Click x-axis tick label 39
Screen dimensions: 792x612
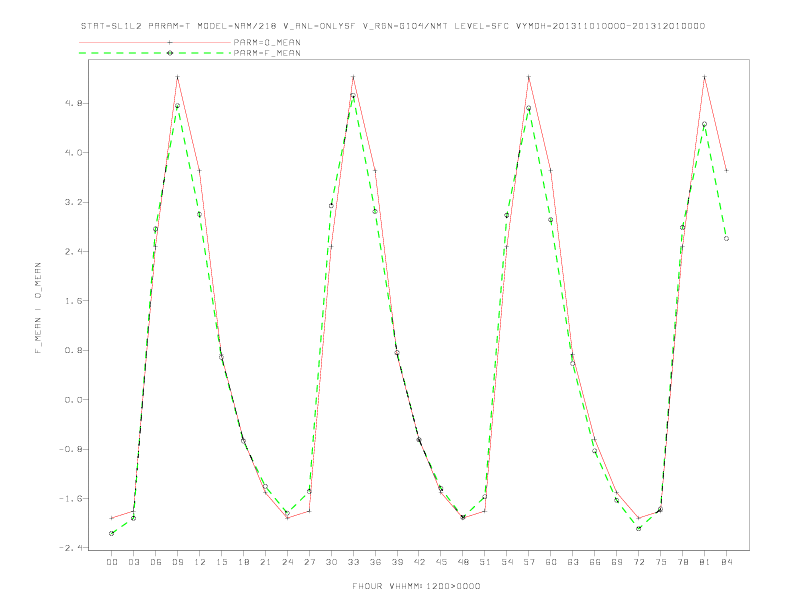[397, 562]
